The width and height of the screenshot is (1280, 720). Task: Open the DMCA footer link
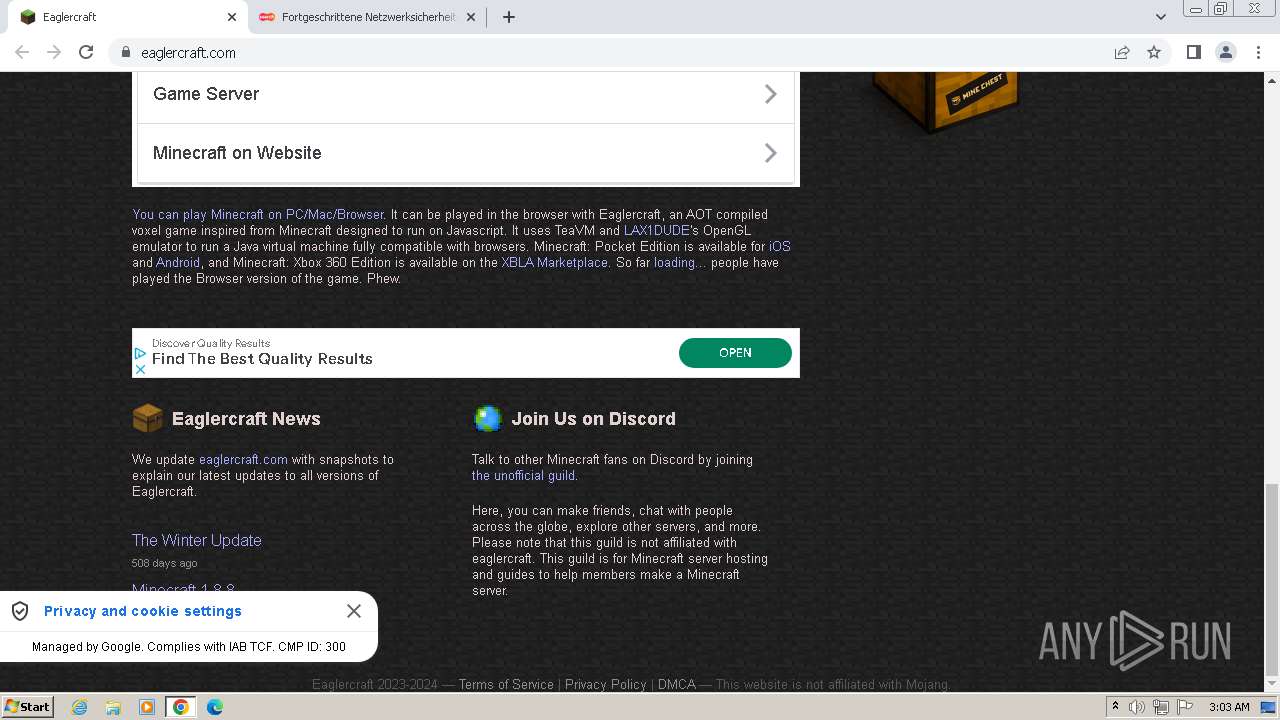coord(677,685)
